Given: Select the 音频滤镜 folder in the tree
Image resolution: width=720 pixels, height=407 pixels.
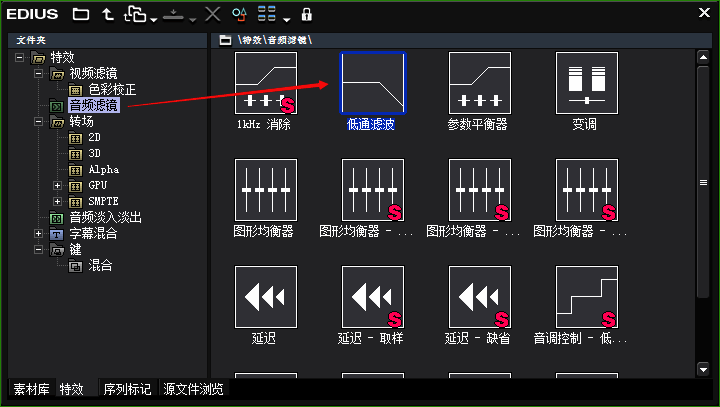Looking at the screenshot, I should coord(94,105).
